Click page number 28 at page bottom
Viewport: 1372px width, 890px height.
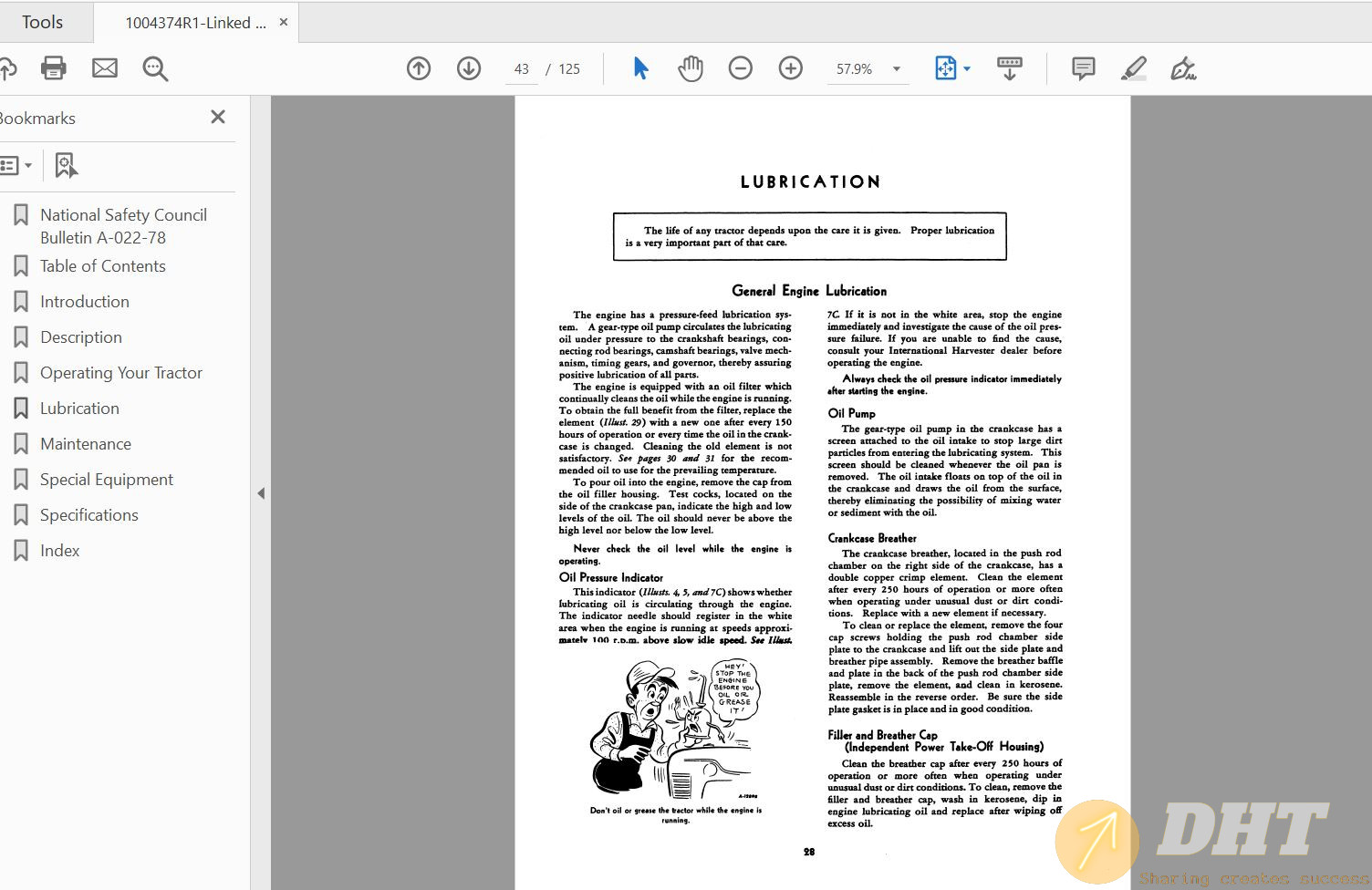[809, 852]
